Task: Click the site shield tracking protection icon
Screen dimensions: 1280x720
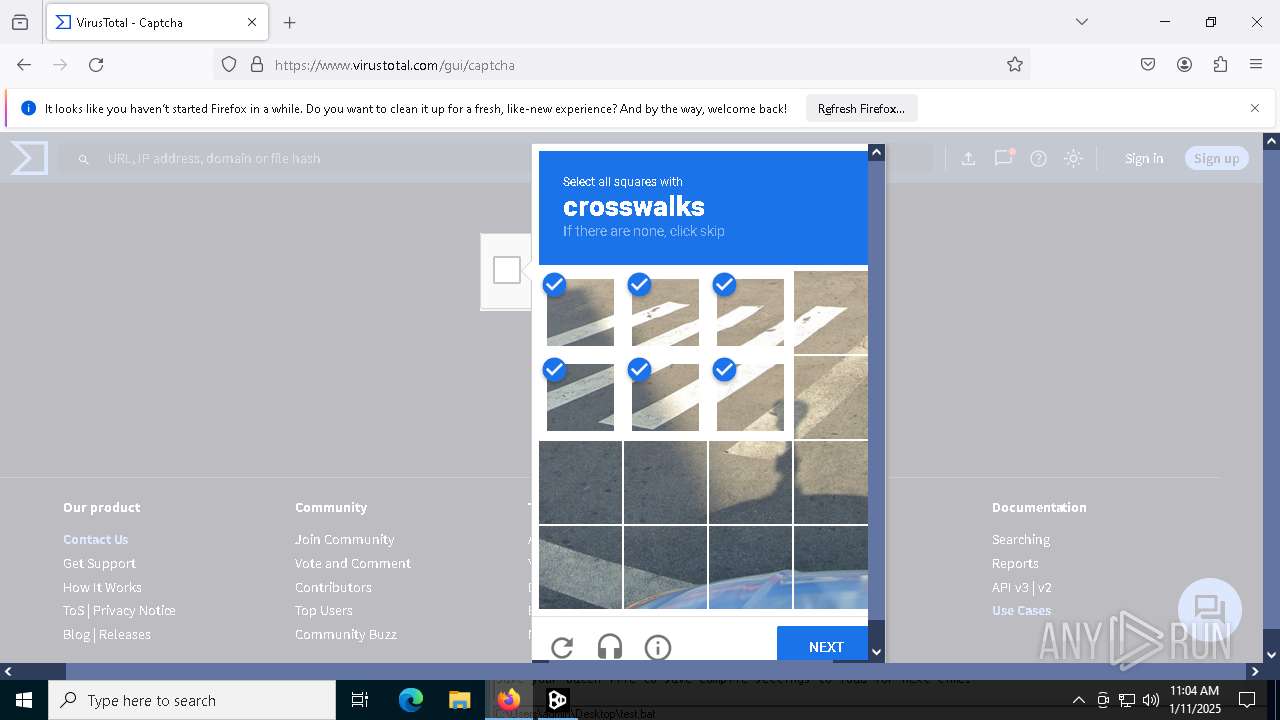Action: (229, 65)
